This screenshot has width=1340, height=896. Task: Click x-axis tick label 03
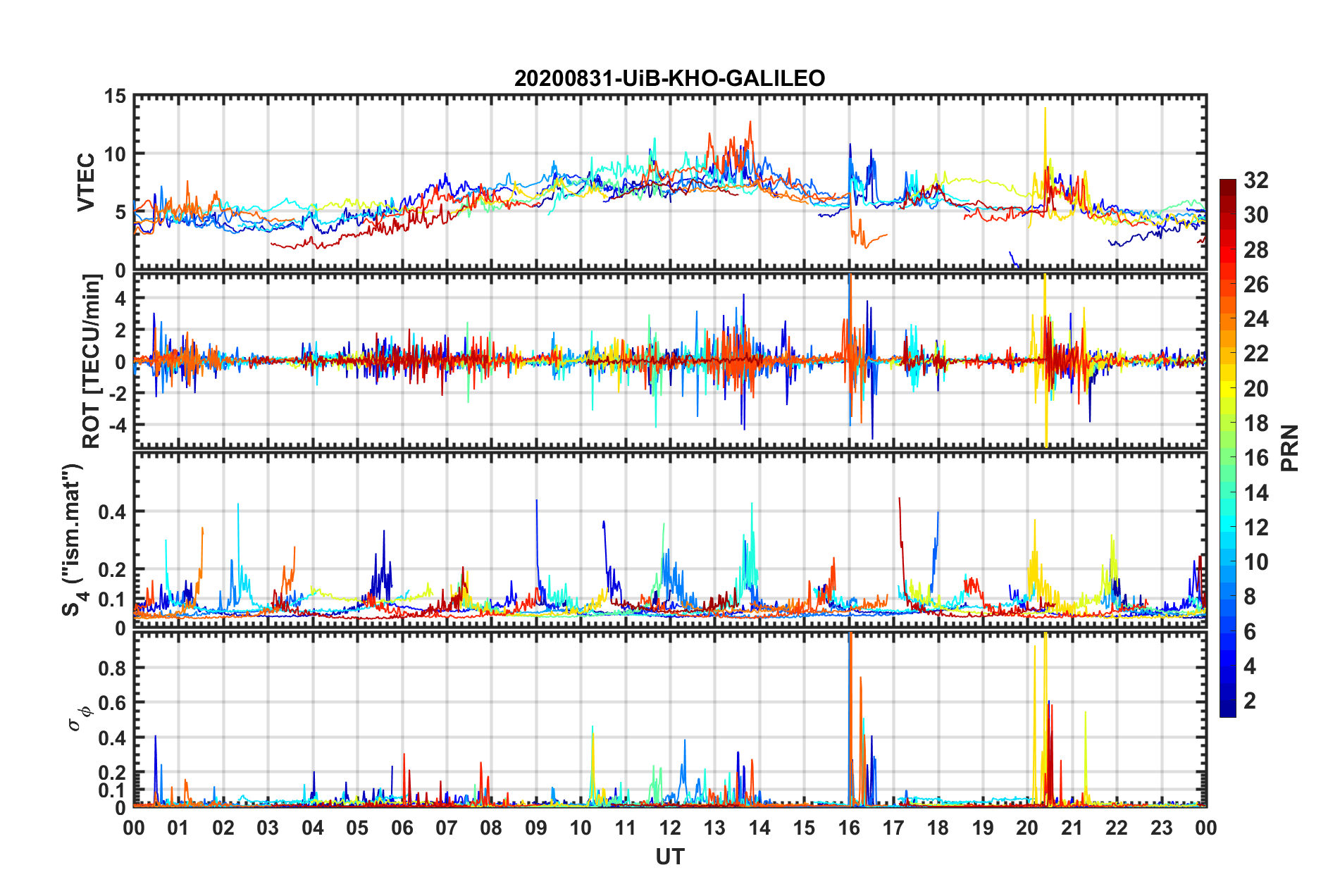click(x=268, y=828)
